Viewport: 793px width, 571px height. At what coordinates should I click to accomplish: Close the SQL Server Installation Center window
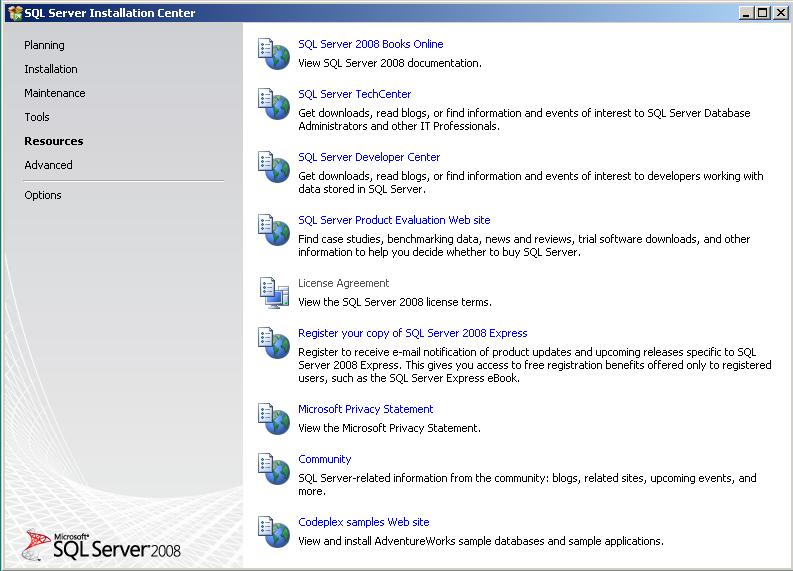(781, 13)
